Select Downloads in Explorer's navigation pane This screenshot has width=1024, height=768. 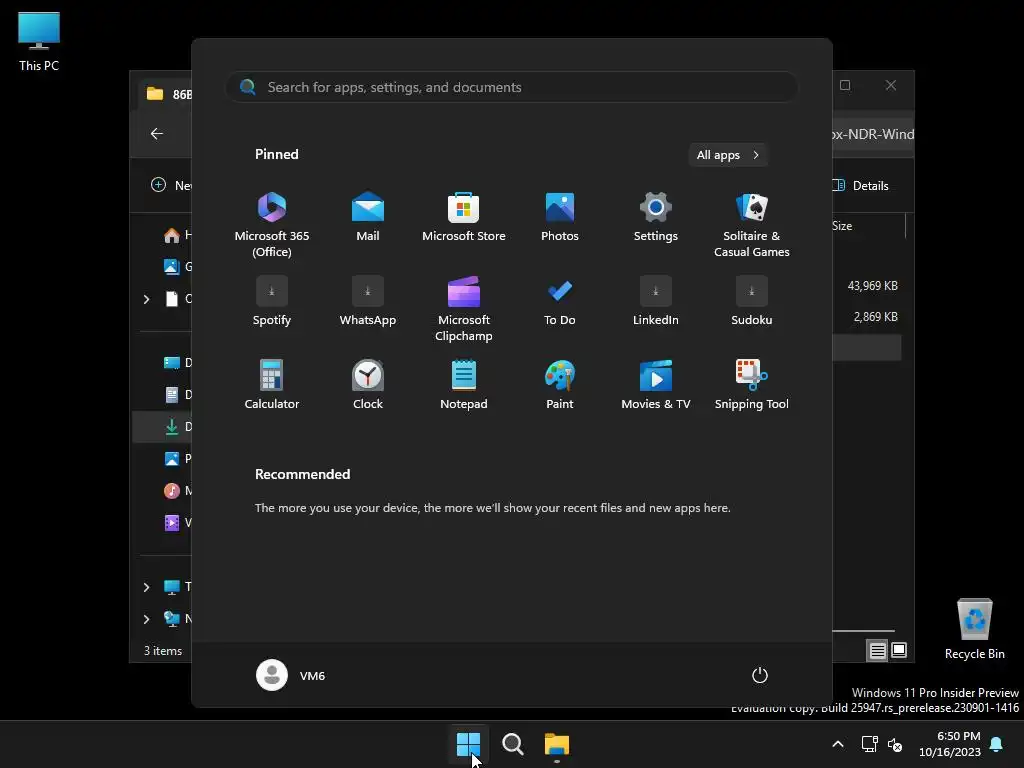[163, 426]
